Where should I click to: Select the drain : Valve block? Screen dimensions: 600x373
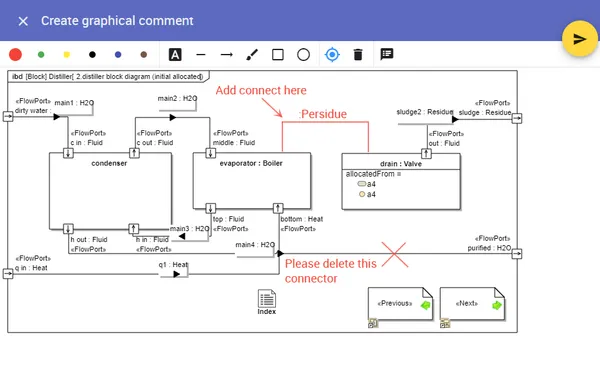(x=401, y=182)
